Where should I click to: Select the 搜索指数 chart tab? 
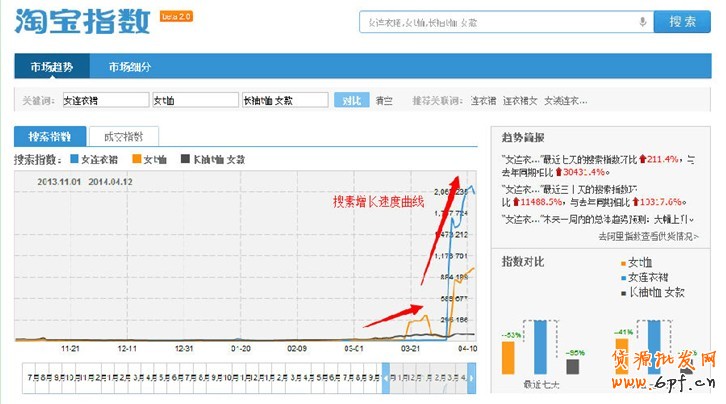tap(49, 137)
